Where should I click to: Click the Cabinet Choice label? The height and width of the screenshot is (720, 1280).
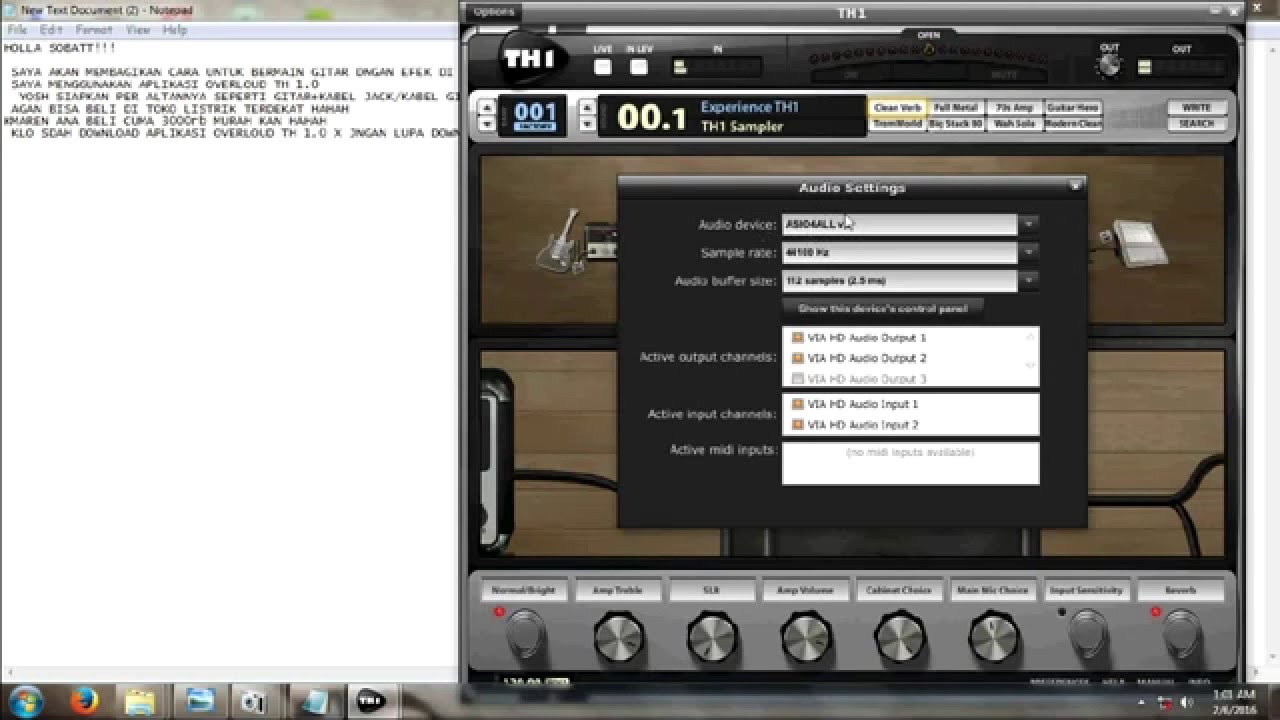(898, 590)
